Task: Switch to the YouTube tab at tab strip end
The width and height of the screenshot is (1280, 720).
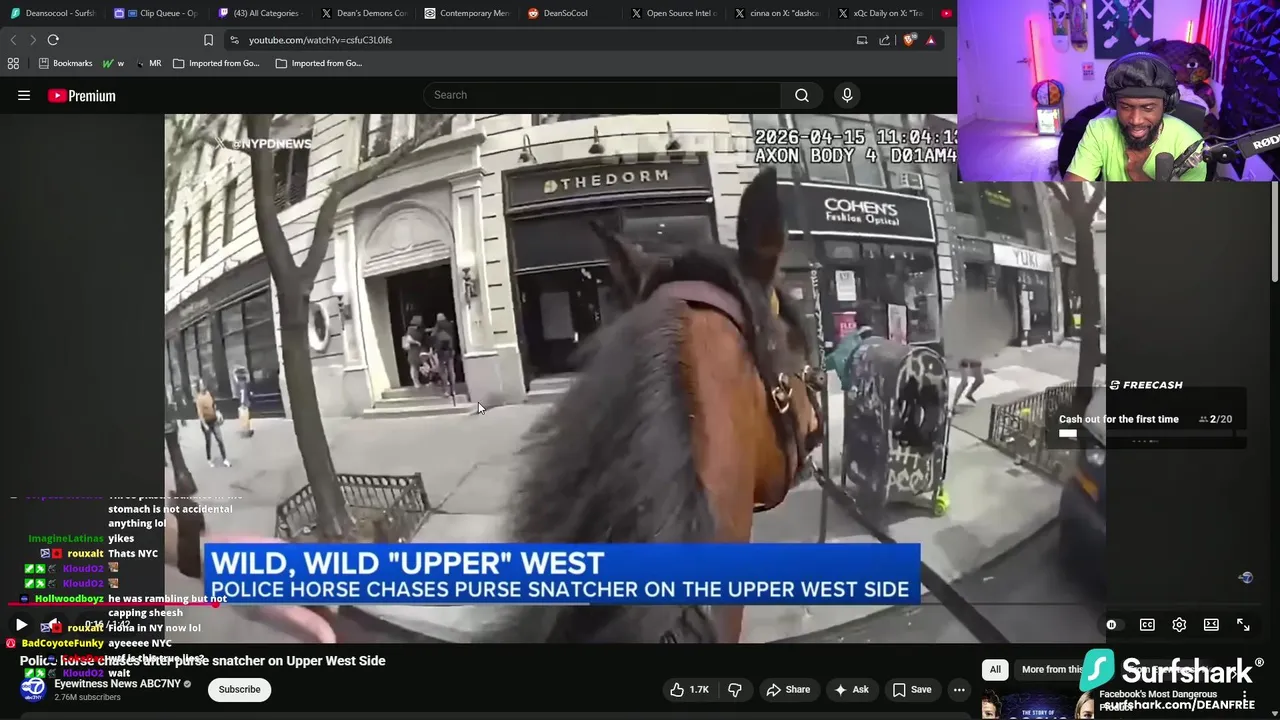Action: click(946, 13)
